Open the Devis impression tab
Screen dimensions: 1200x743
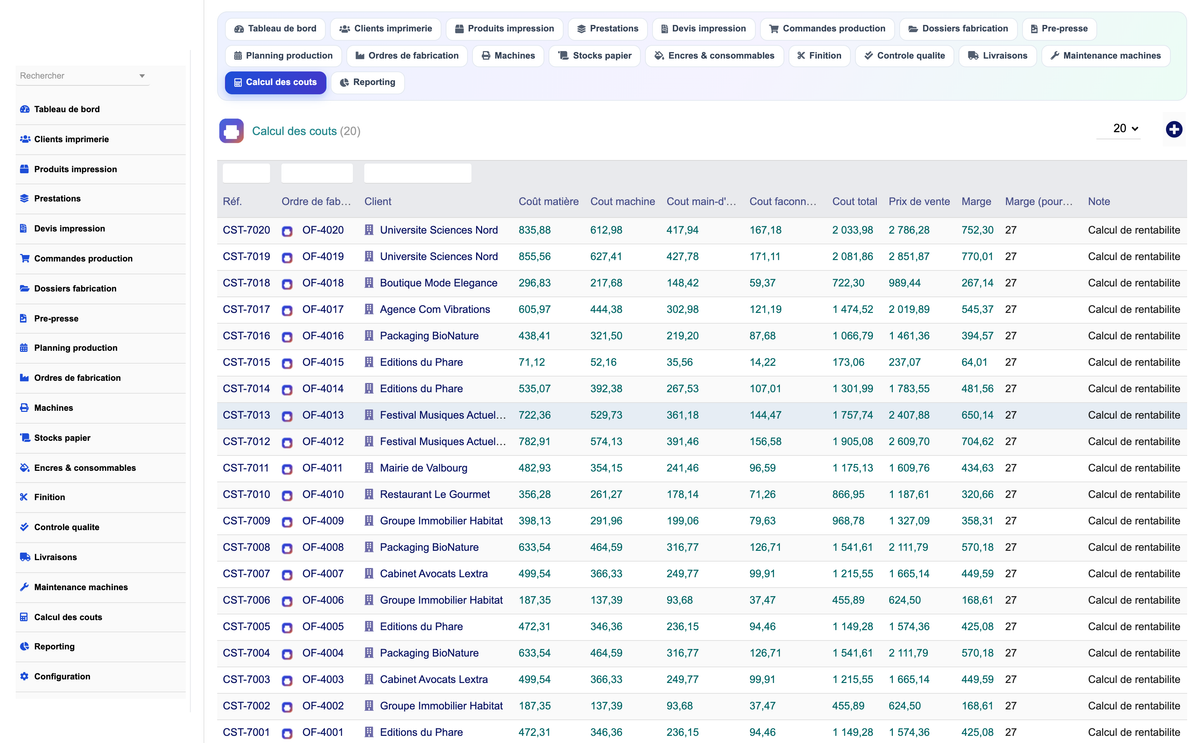701,29
